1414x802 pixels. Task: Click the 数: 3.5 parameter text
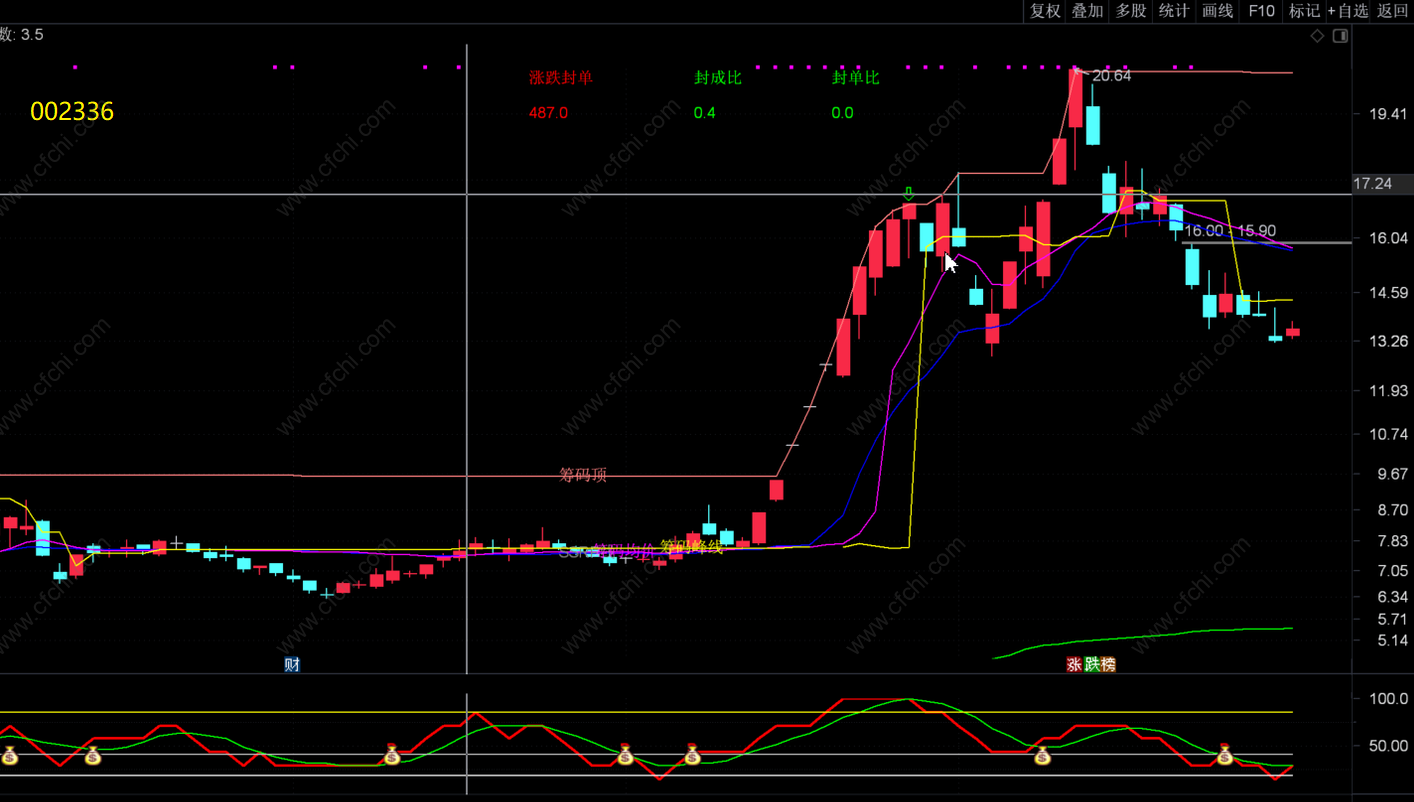pyautogui.click(x=21, y=35)
